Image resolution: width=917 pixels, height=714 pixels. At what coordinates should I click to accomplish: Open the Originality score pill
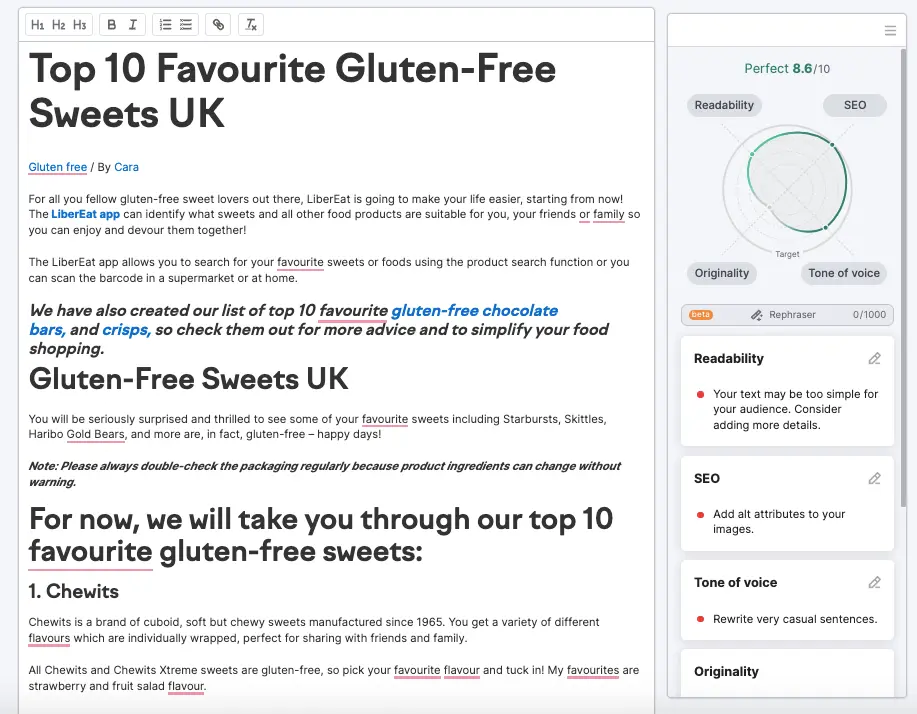tap(722, 273)
